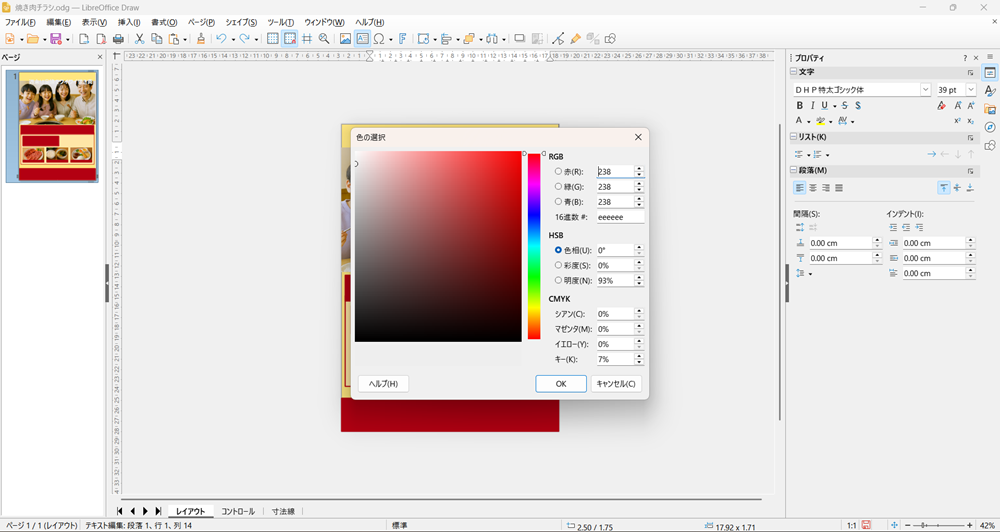Open the Navigator sidebar deck
1000x532 pixels.
tap(990, 127)
